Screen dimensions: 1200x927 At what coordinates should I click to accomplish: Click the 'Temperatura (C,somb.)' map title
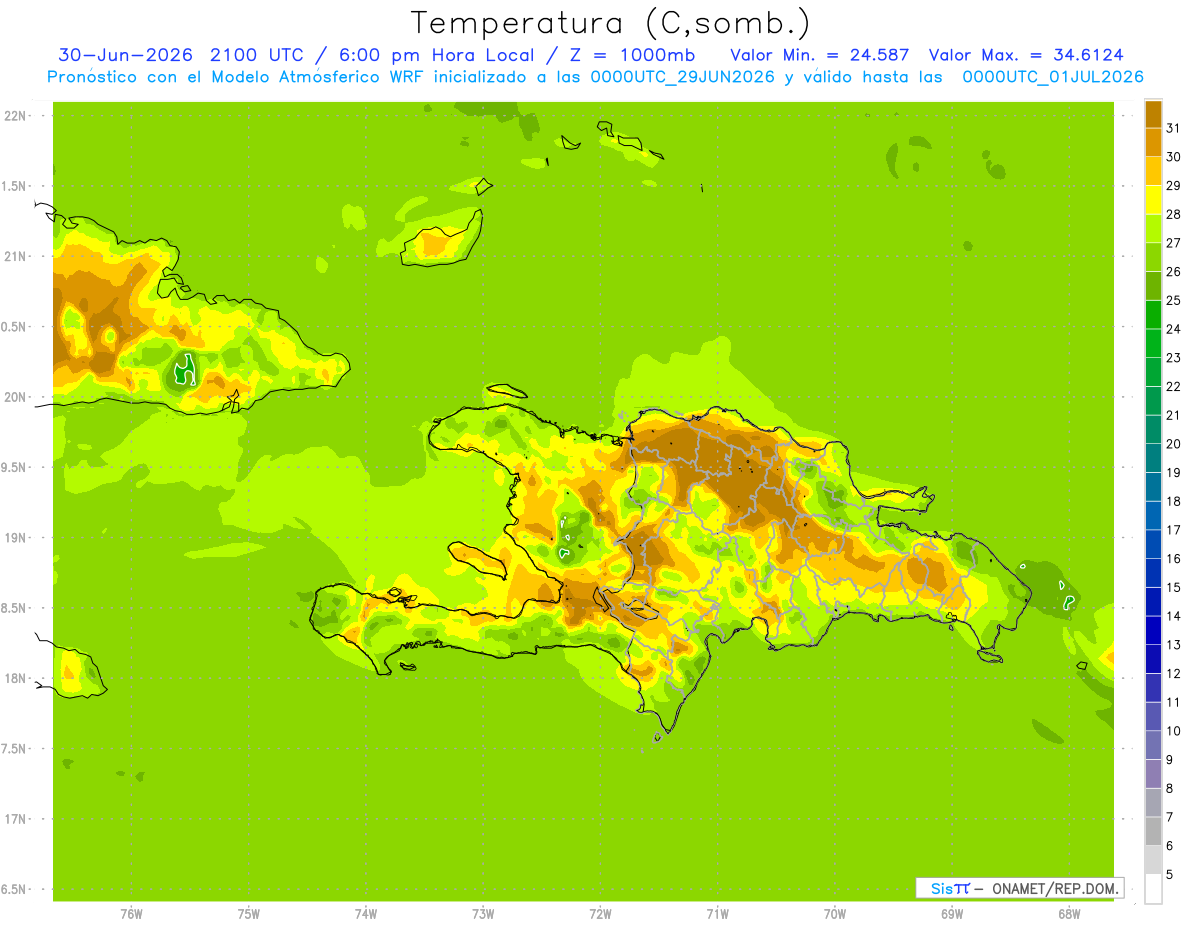pos(611,24)
